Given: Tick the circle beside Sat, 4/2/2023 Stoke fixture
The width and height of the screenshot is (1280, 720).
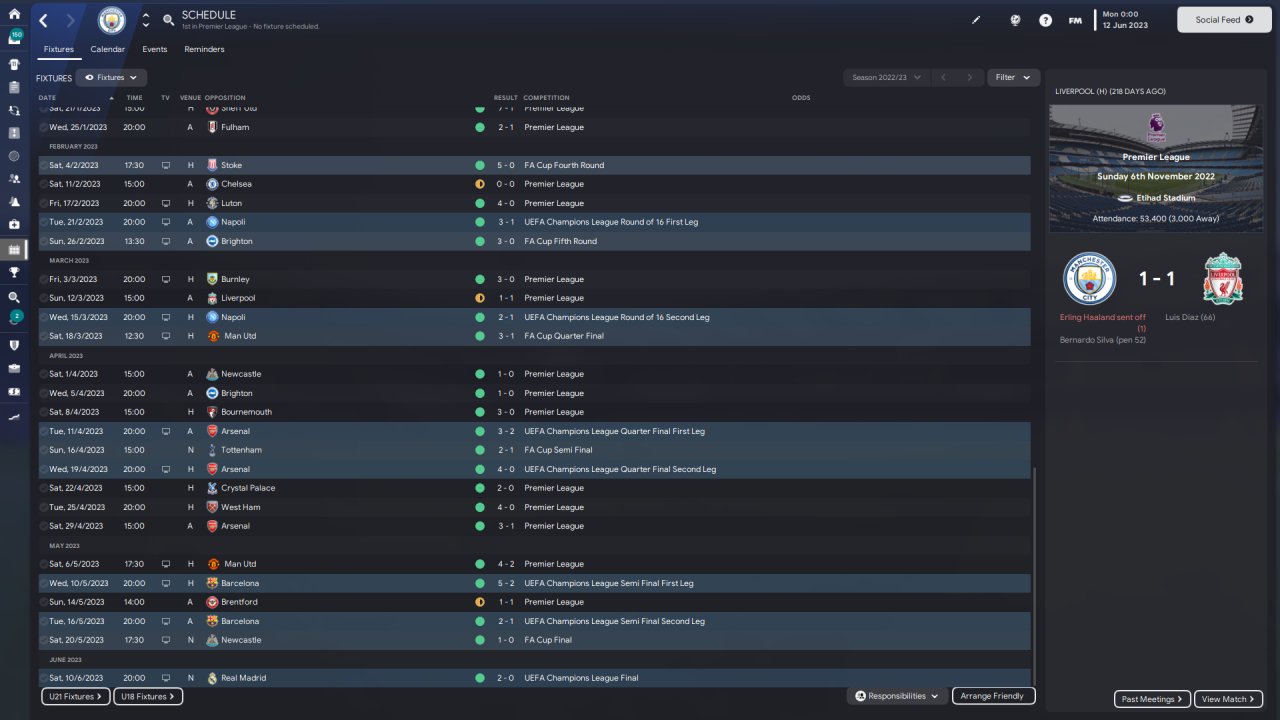Looking at the screenshot, I should coord(43,165).
